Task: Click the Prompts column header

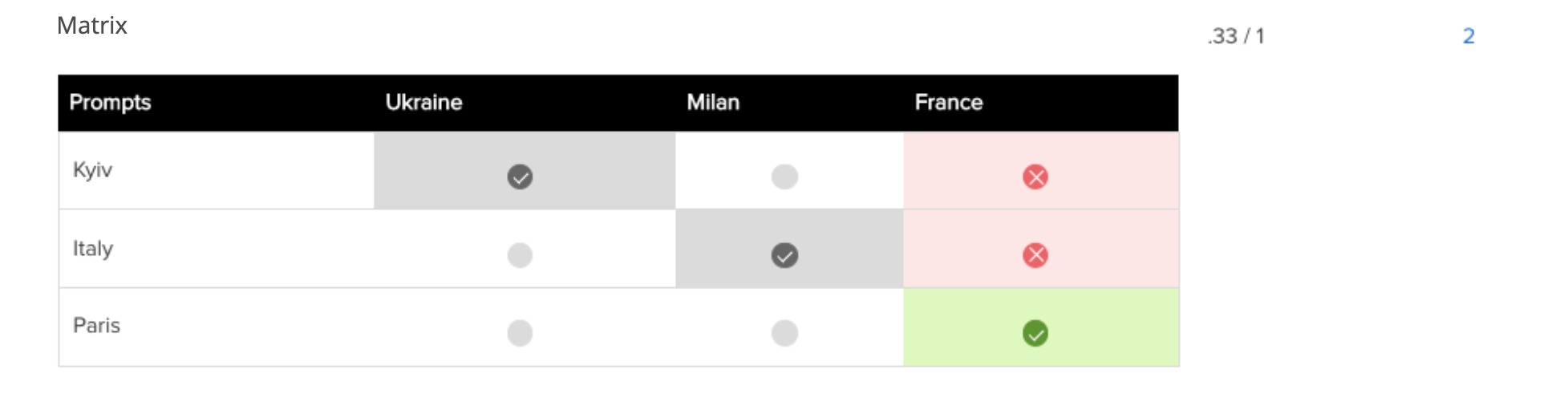Action: 110,103
